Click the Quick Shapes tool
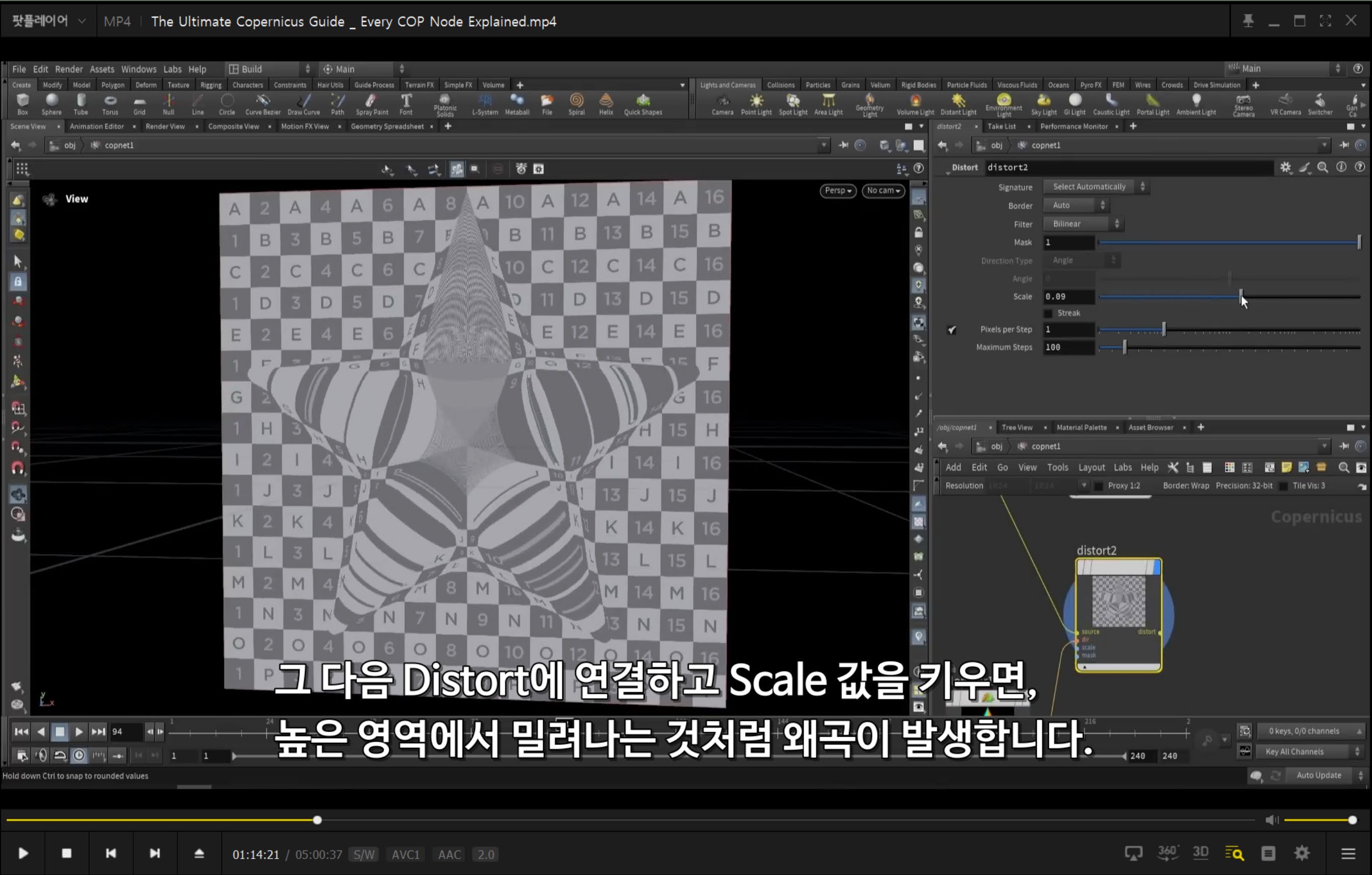The width and height of the screenshot is (1372, 875). 643,104
